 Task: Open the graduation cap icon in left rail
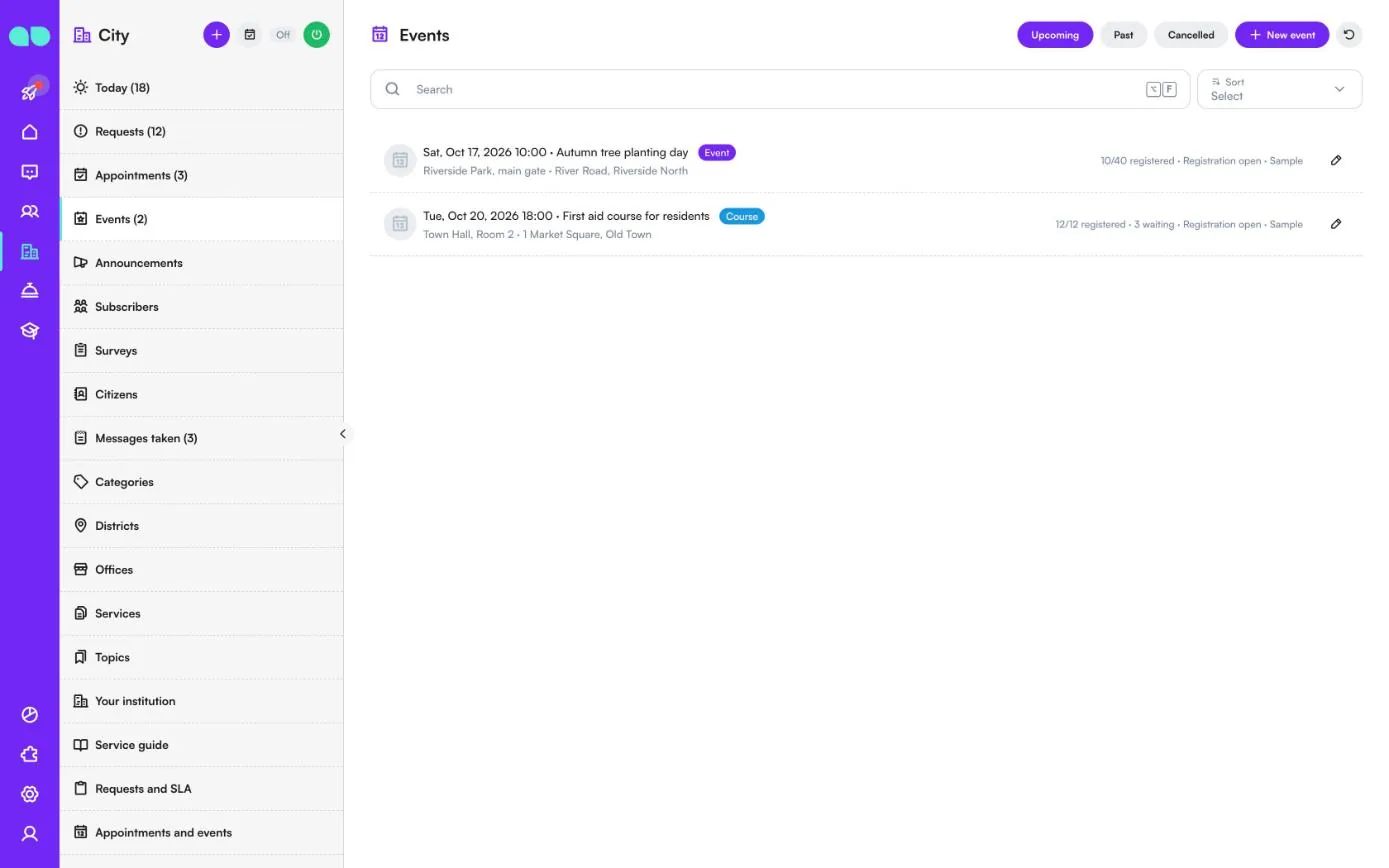pyautogui.click(x=30, y=331)
